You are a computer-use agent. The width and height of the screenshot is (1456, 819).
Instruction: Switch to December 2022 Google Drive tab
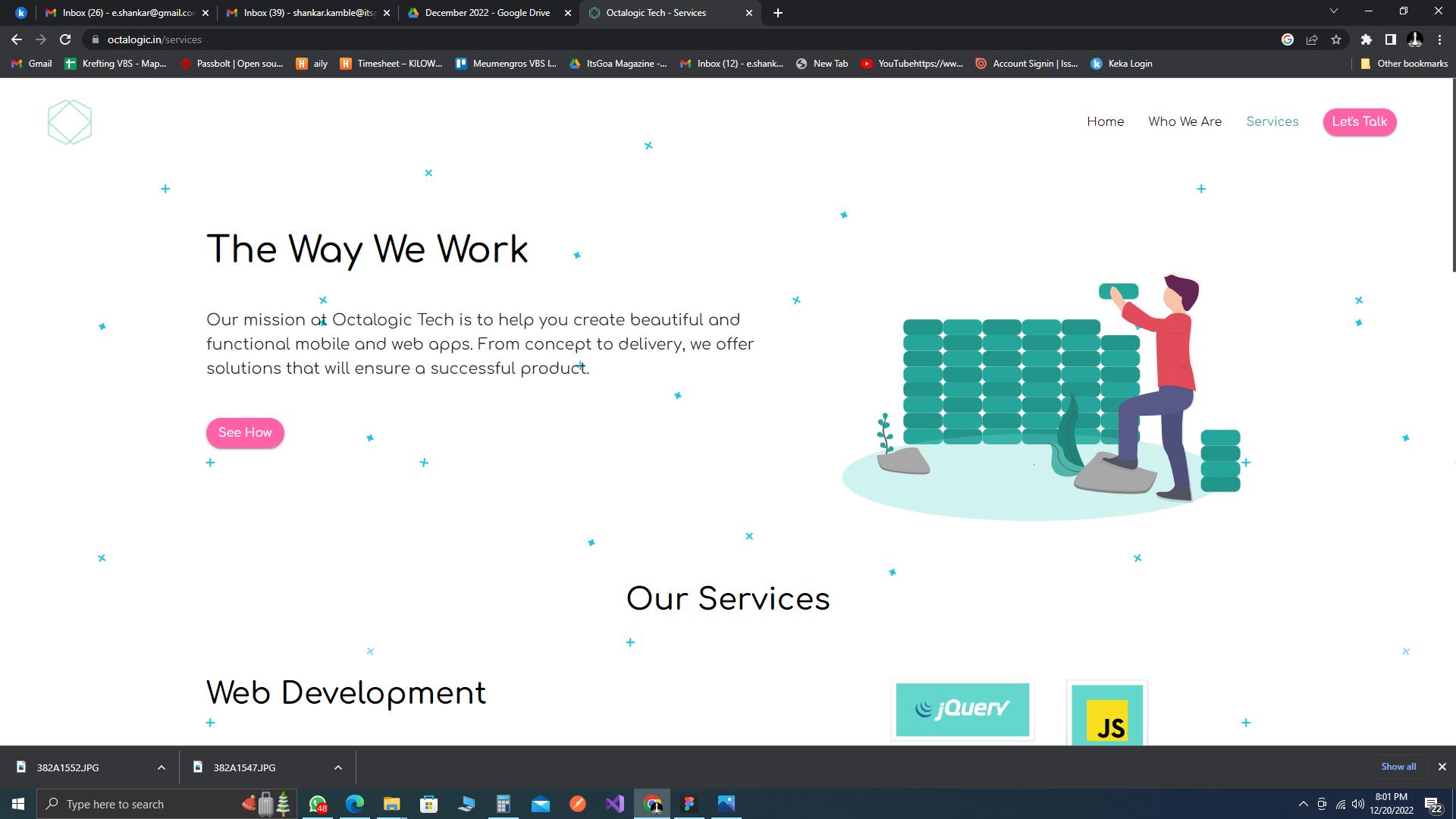tap(487, 13)
